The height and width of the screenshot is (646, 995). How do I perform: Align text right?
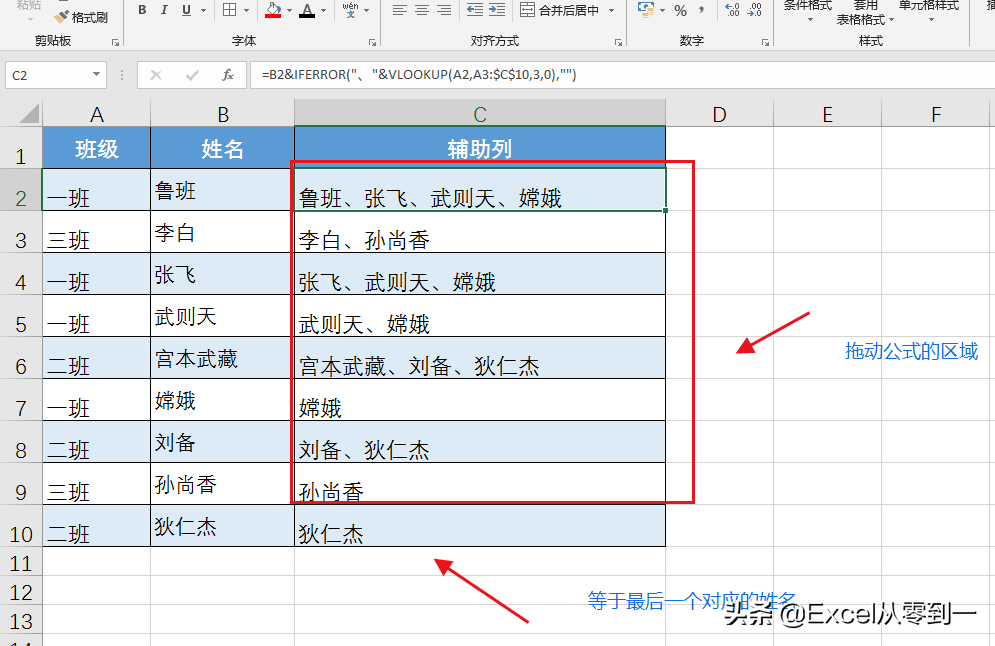coord(444,10)
